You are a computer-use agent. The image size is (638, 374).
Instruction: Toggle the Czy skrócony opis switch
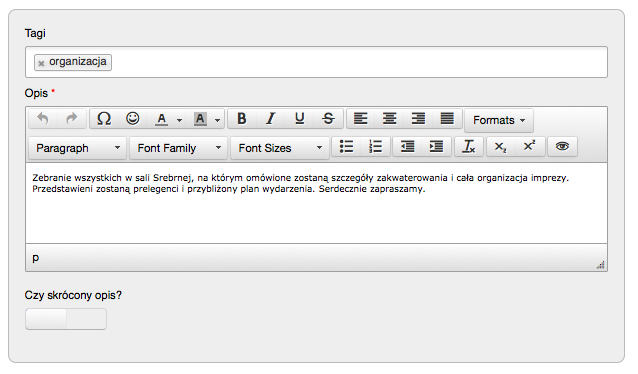(66, 319)
